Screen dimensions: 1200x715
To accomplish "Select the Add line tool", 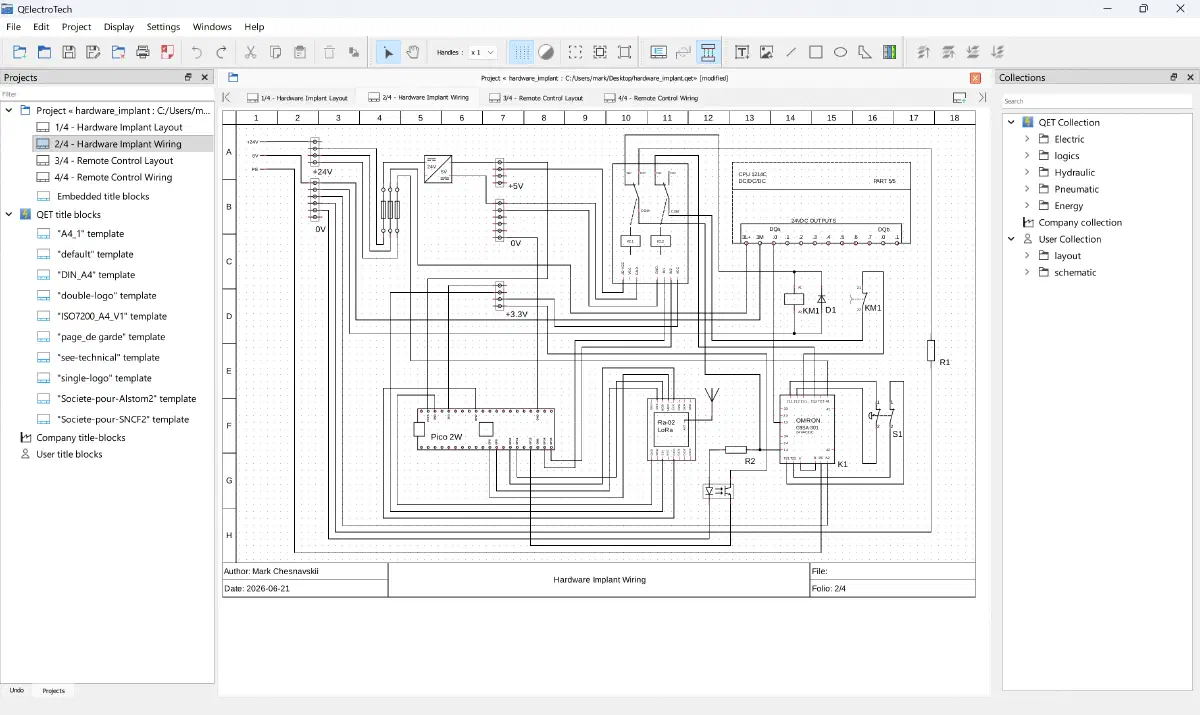I will (791, 52).
